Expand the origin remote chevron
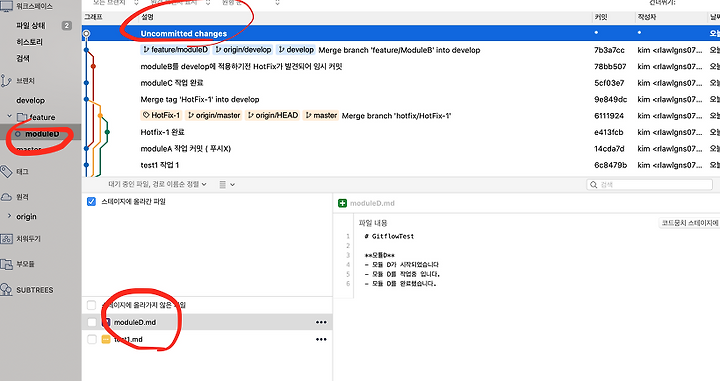The width and height of the screenshot is (720, 381). (x=10, y=216)
